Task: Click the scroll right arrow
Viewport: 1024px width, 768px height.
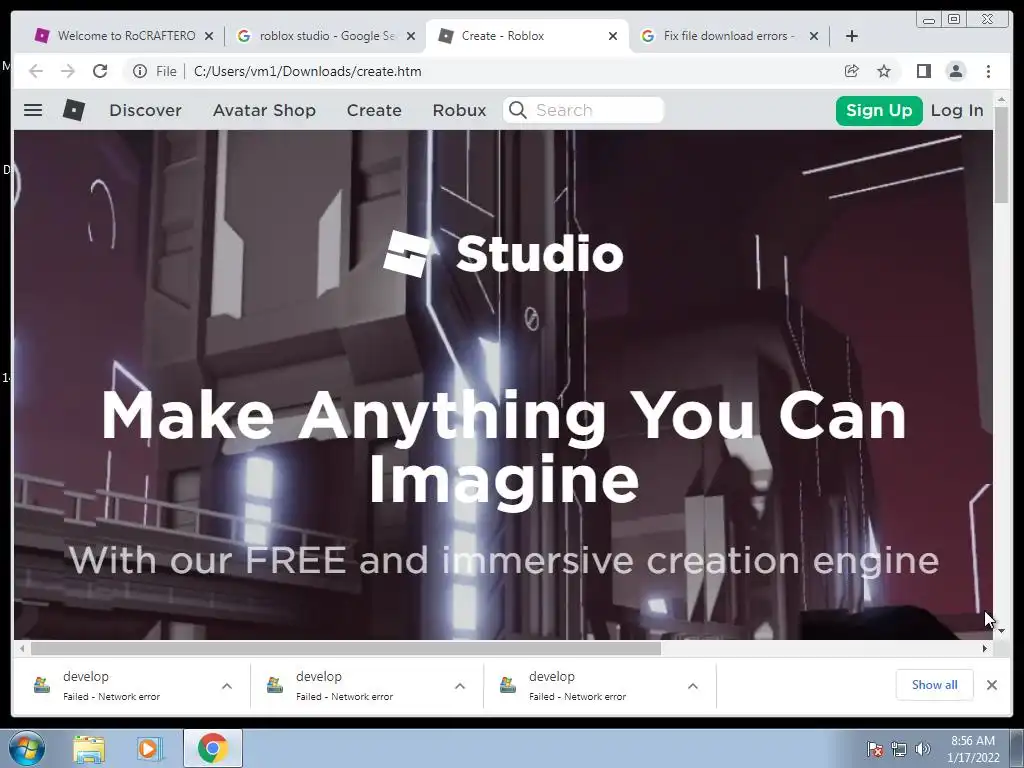Action: click(x=985, y=648)
